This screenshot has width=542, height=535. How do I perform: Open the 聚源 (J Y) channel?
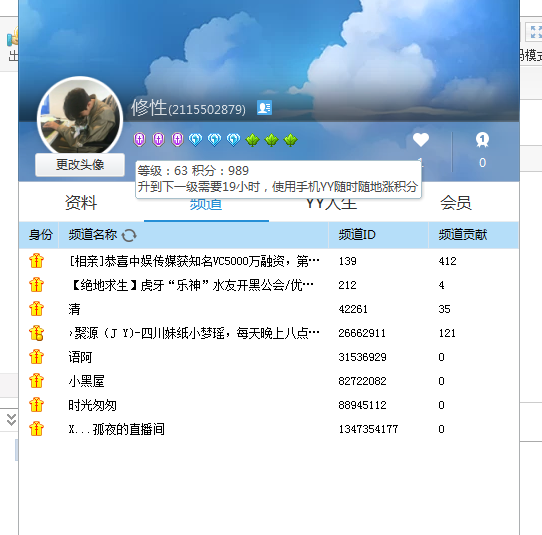(x=194, y=333)
